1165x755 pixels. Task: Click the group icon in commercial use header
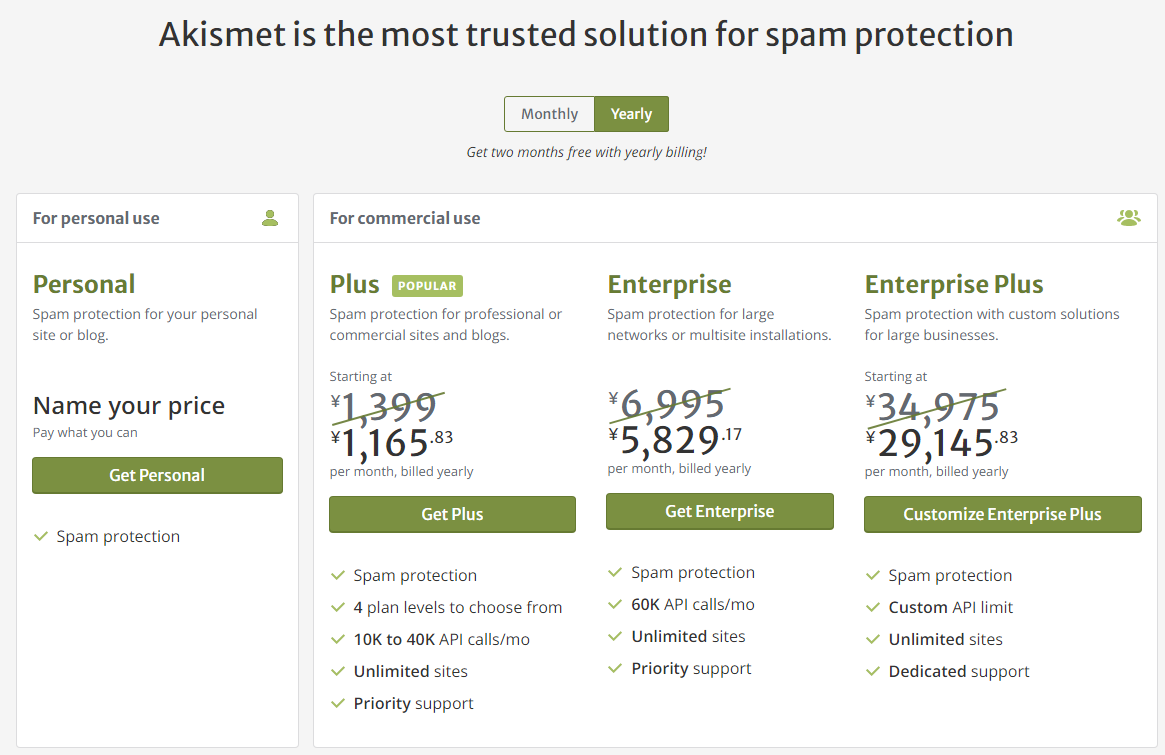coord(1129,218)
